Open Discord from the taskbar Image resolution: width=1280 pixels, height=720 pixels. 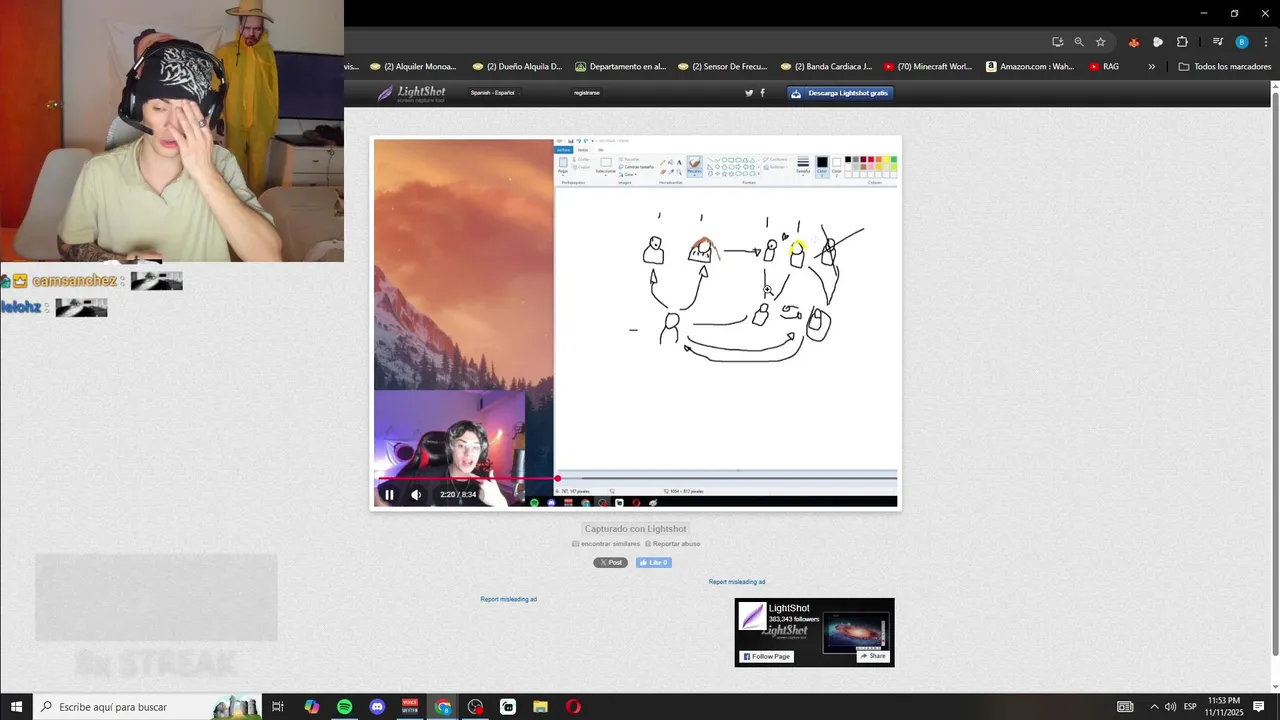(x=377, y=707)
